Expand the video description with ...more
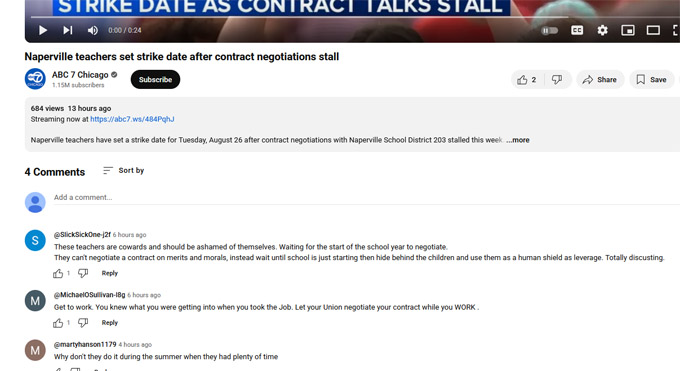 click(518, 140)
